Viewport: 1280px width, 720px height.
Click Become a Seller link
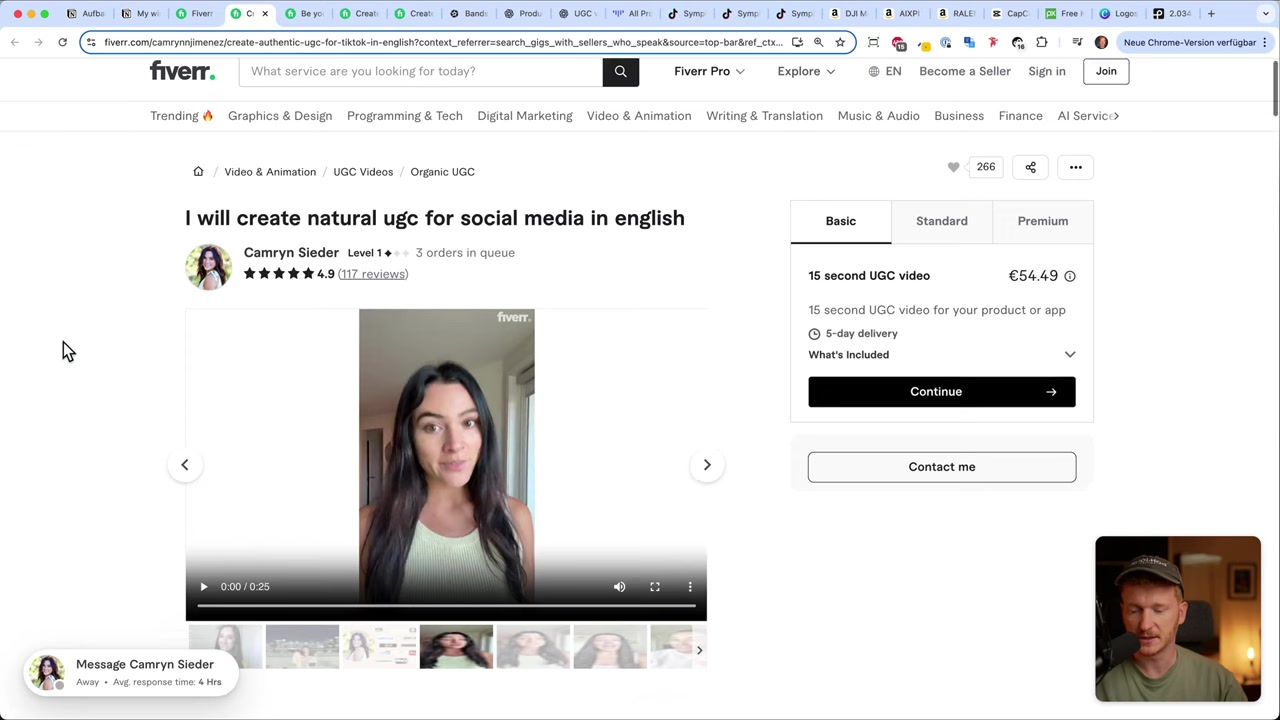[965, 71]
